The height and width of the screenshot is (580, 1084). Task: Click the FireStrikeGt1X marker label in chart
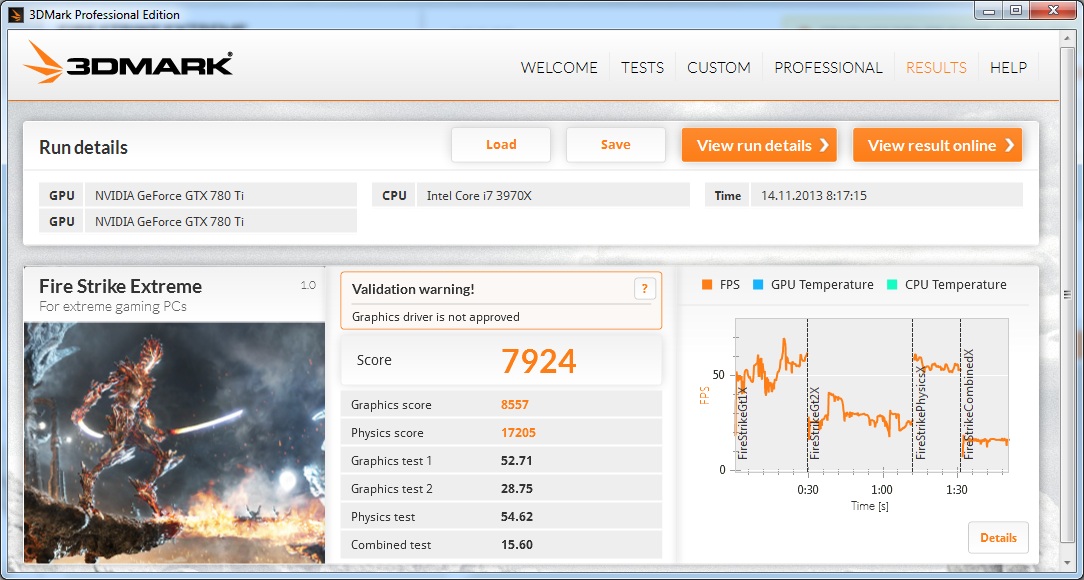point(743,423)
